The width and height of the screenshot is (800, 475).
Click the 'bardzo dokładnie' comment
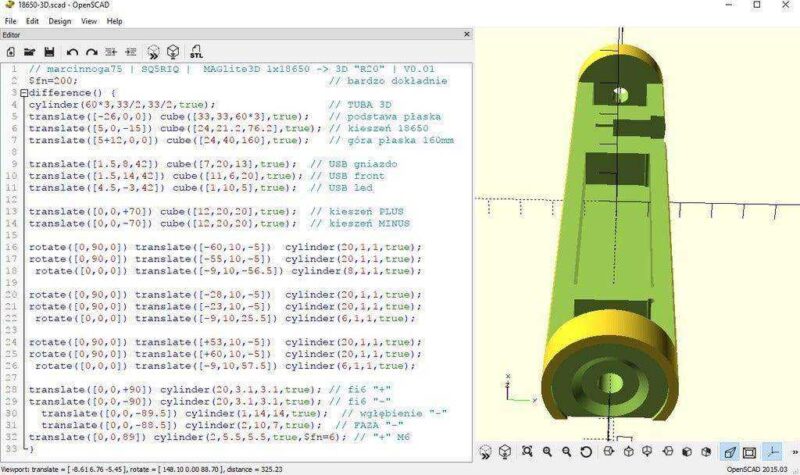(388, 81)
